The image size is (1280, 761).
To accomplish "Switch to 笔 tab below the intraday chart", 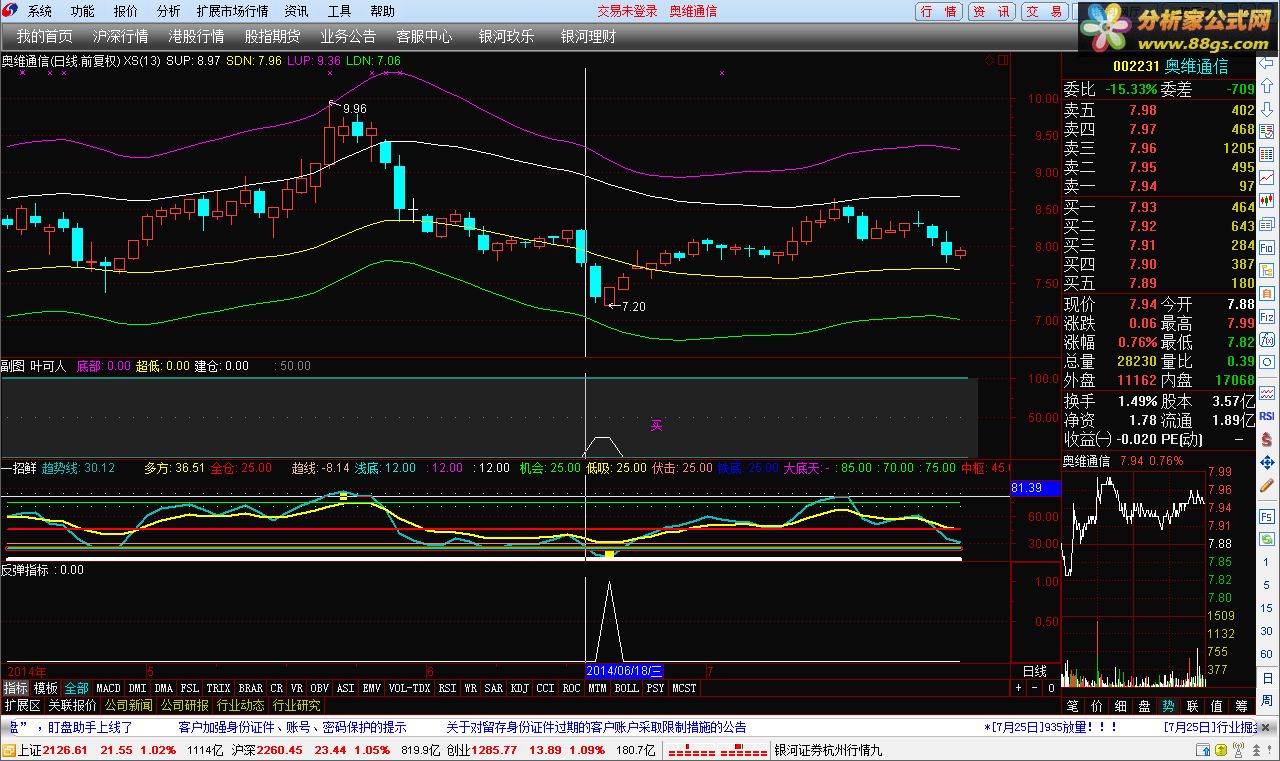I will 1072,705.
